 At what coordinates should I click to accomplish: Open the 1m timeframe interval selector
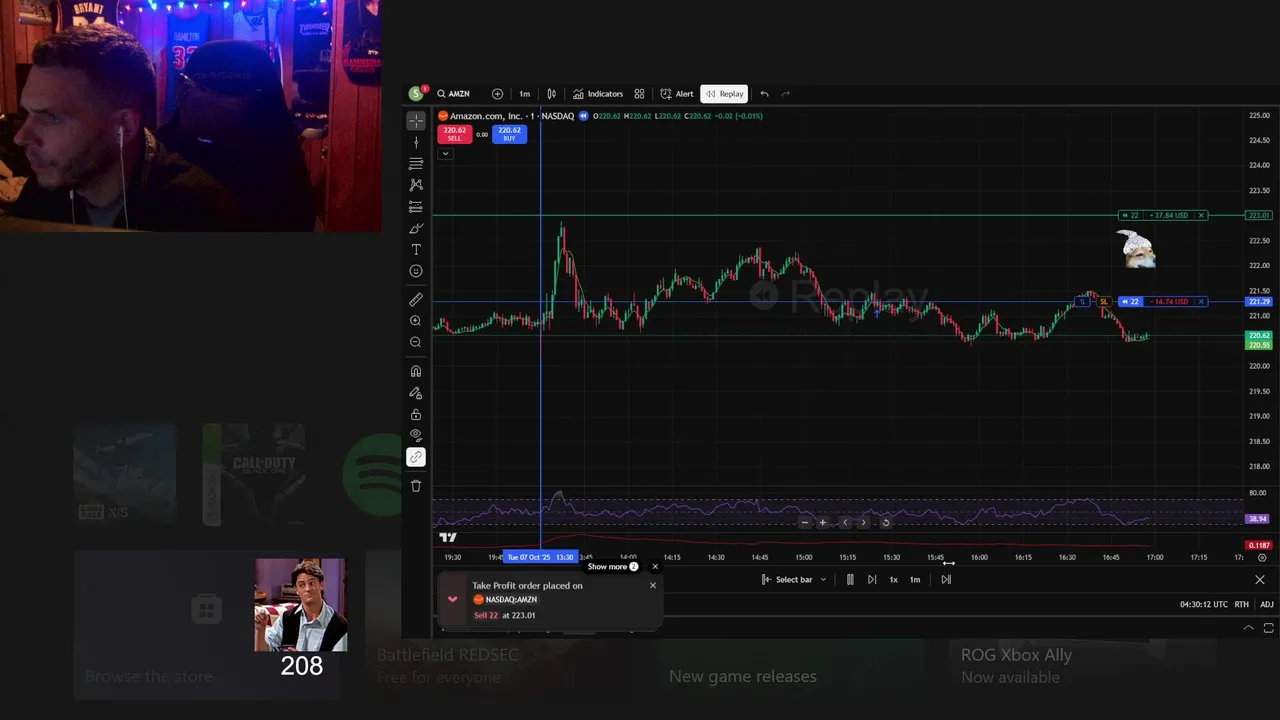[524, 94]
